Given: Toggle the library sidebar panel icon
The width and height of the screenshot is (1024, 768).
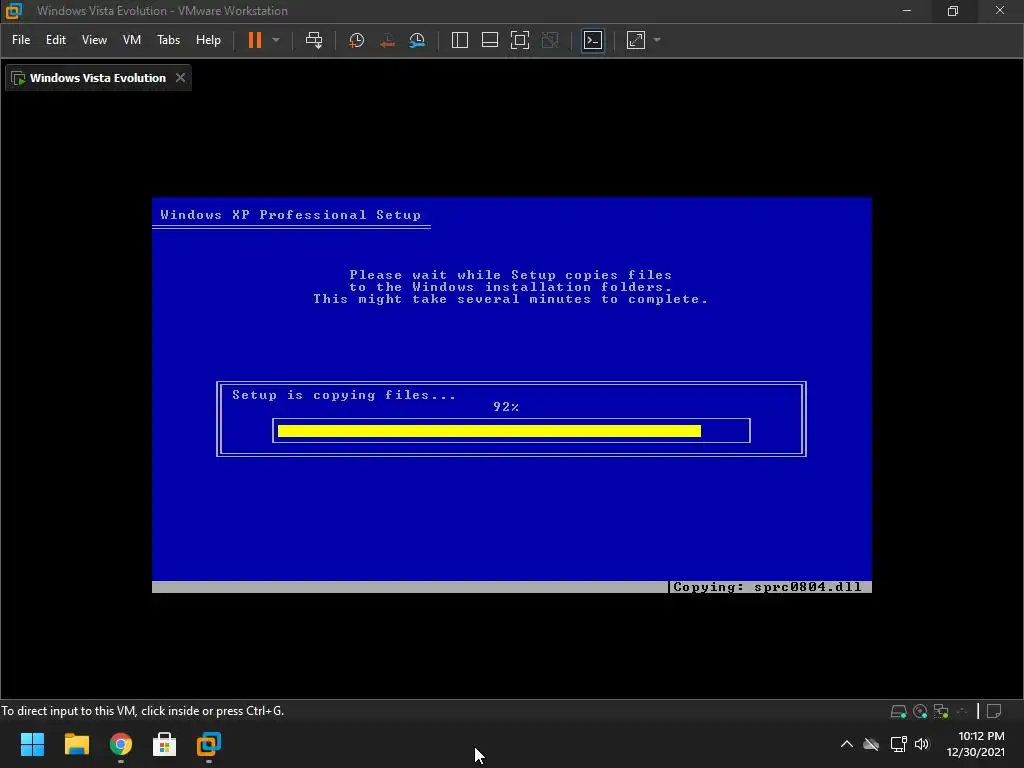Looking at the screenshot, I should click(x=460, y=40).
